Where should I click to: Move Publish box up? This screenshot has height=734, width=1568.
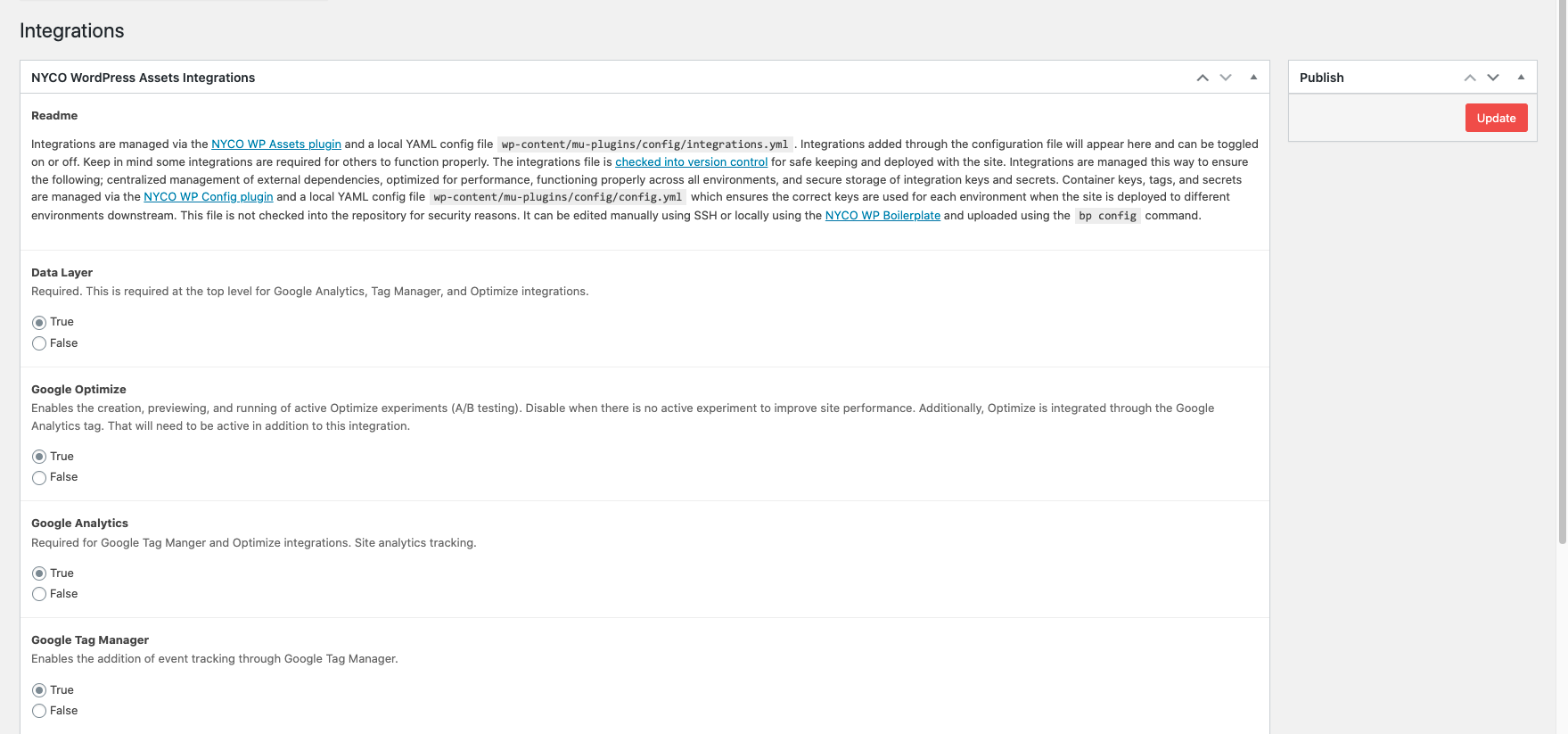coord(1470,78)
